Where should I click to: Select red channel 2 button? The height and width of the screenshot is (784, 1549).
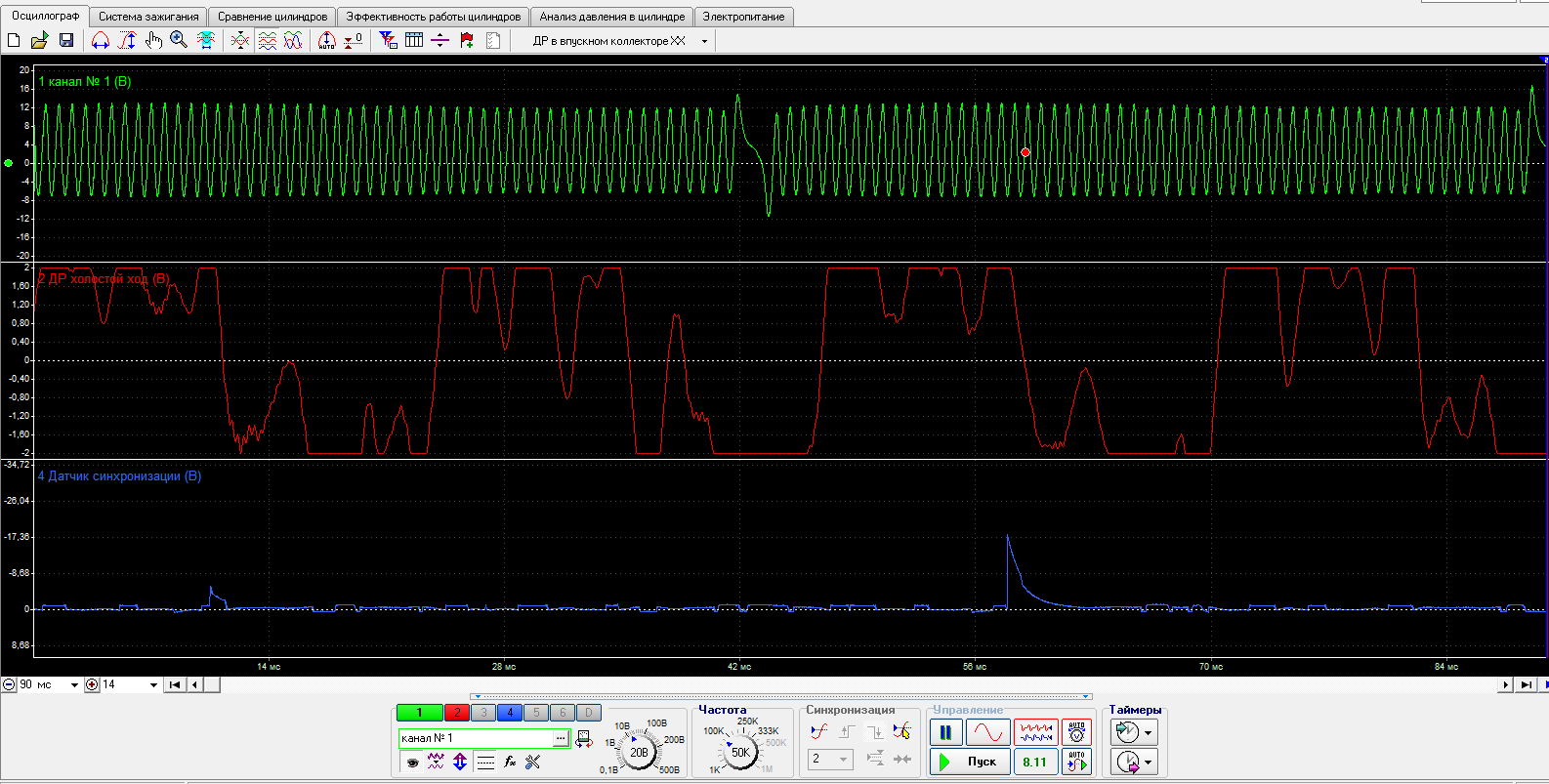(x=457, y=713)
